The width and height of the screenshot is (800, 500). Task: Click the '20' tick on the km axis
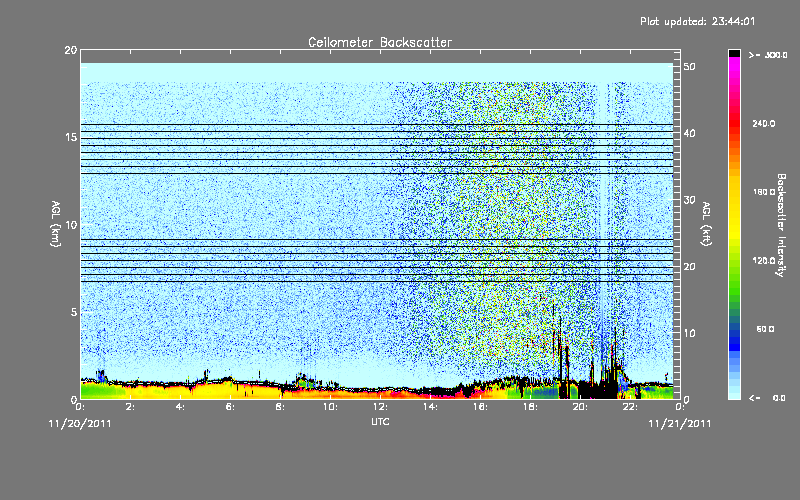click(x=71, y=50)
